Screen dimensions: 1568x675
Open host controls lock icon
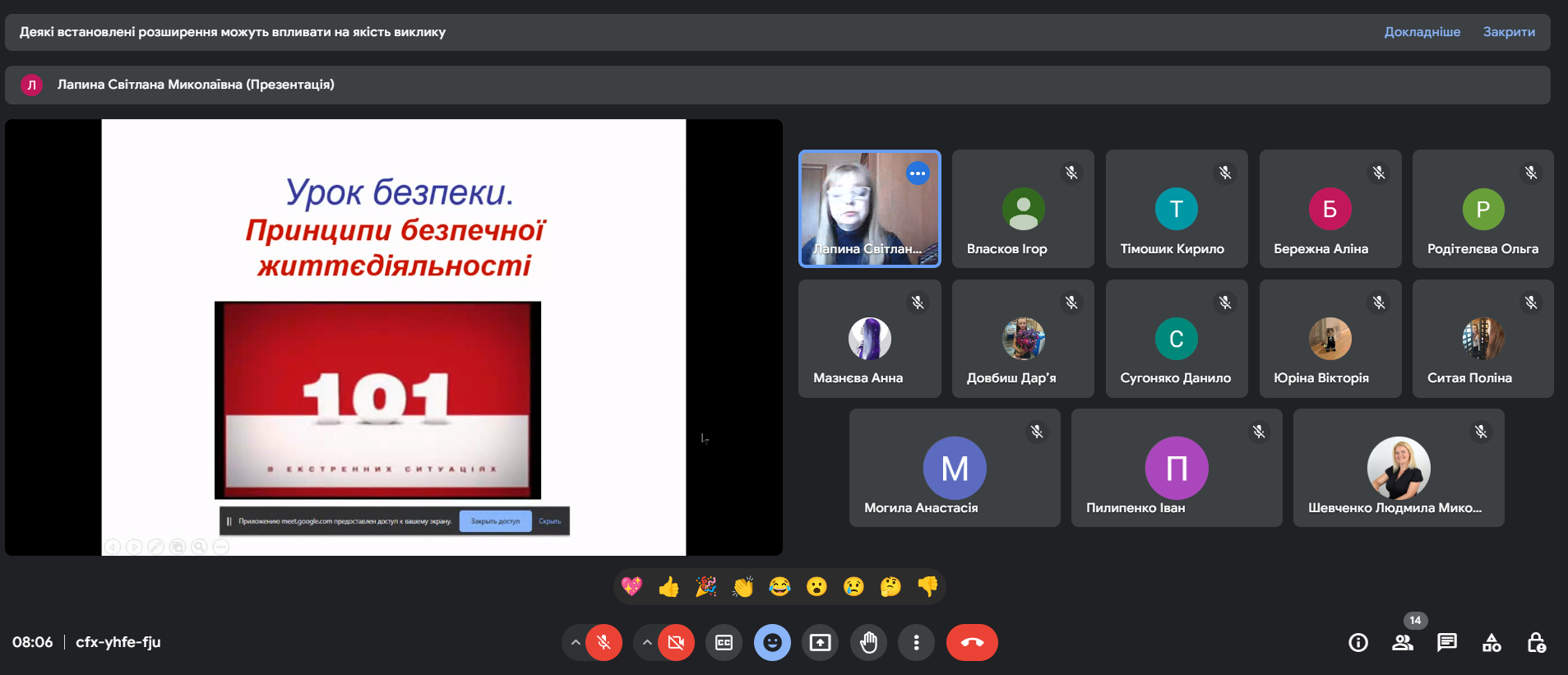point(1536,643)
